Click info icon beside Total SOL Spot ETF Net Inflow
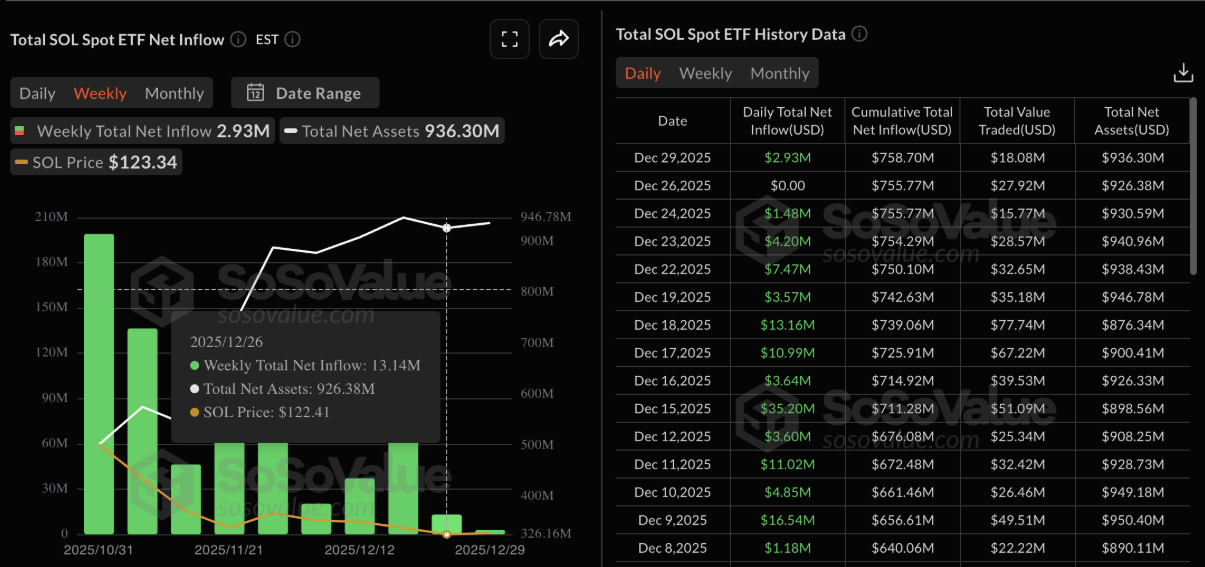Screen dimensions: 1205x567 238,40
